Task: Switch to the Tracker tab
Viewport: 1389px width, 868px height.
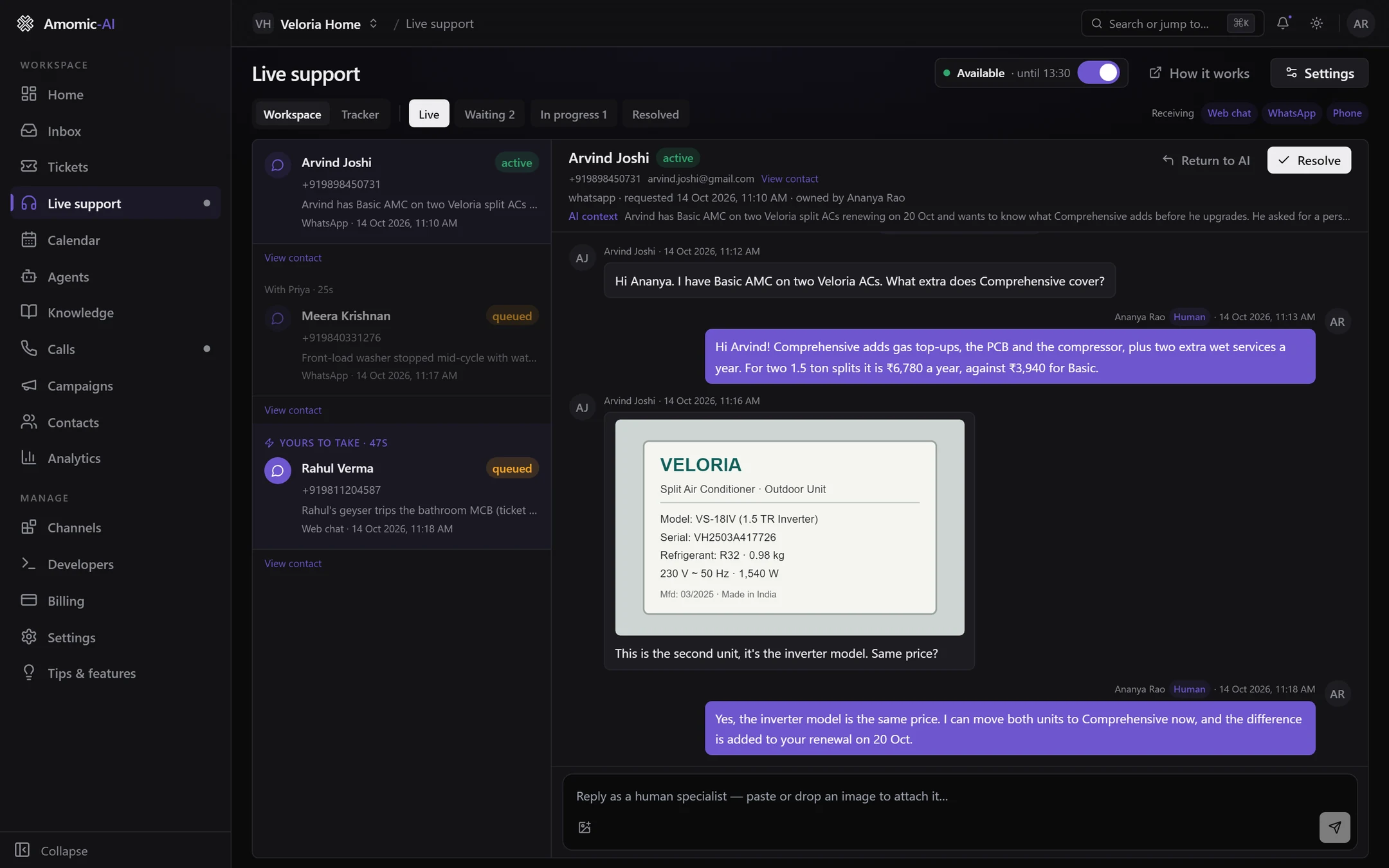Action: pyautogui.click(x=360, y=114)
